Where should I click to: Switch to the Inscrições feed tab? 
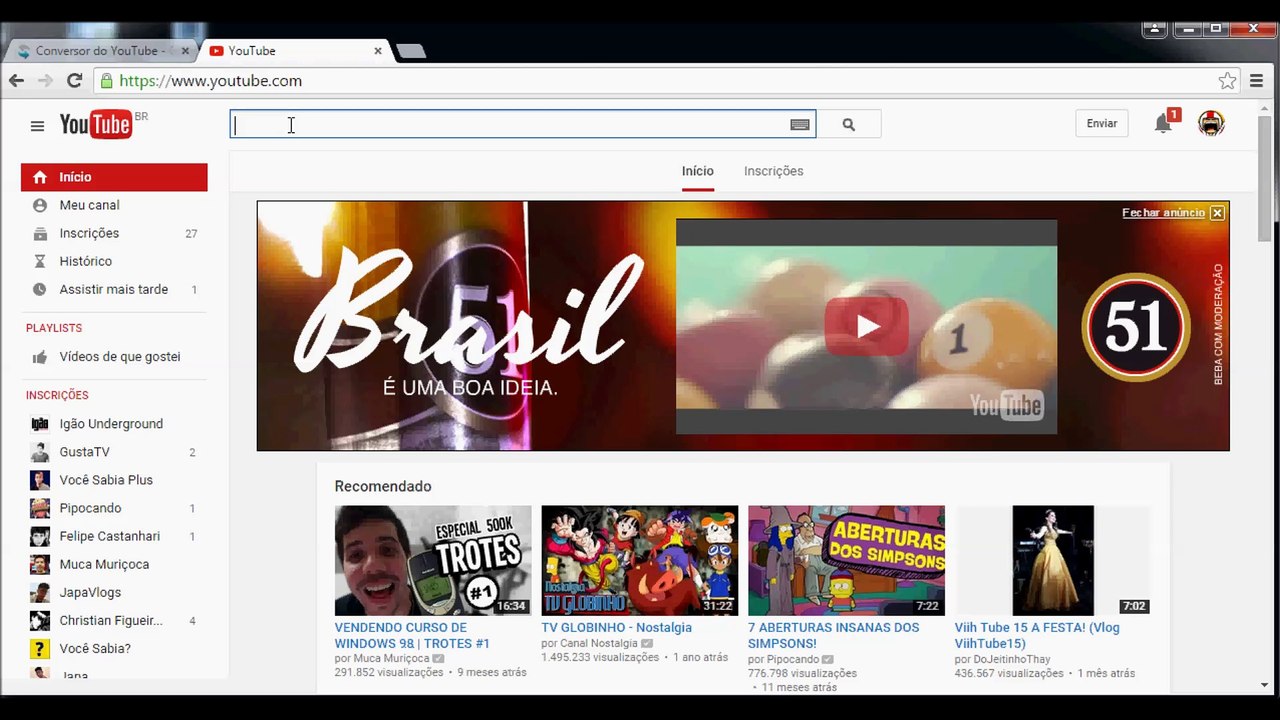point(773,171)
